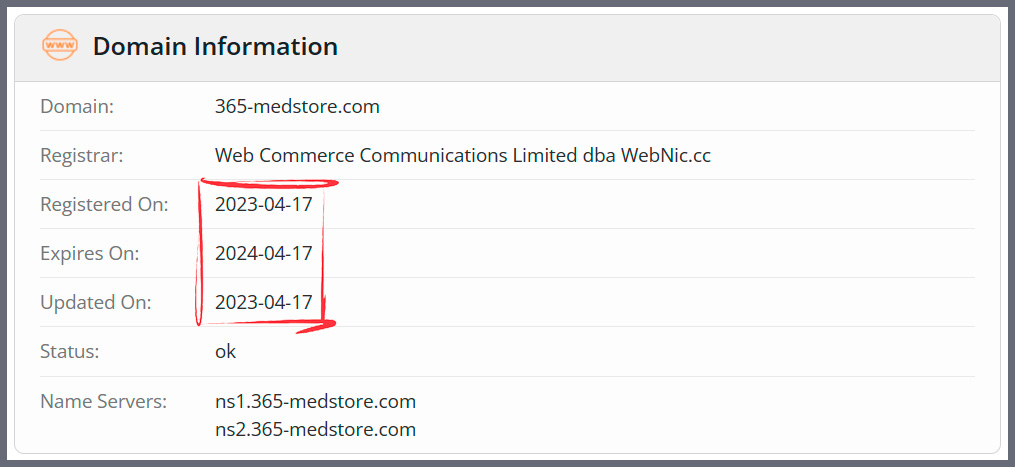Viewport: 1015px width, 467px height.
Task: Click the Registered On: label
Action: [104, 205]
